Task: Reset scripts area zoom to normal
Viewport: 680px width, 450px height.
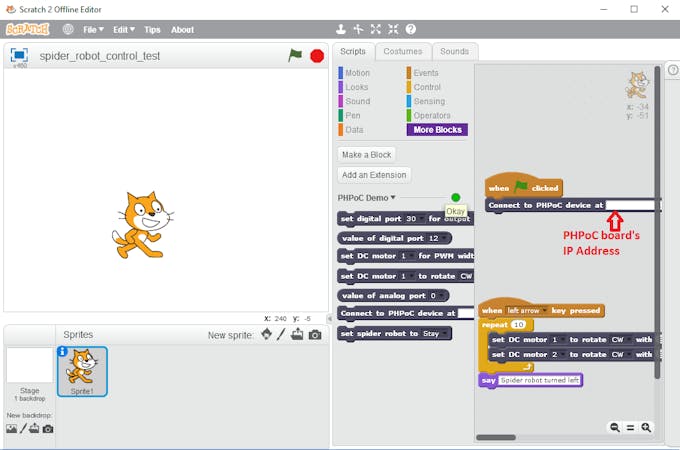Action: [x=630, y=428]
